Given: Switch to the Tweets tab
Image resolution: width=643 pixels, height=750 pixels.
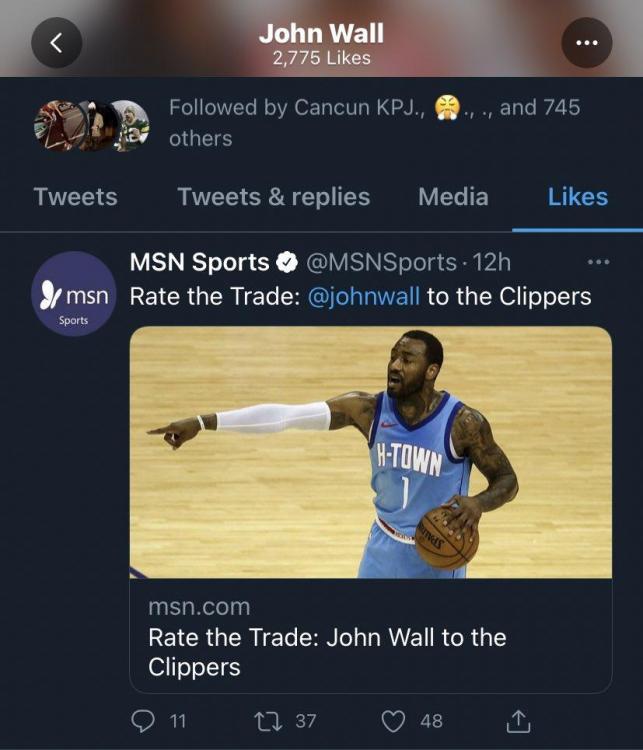Looking at the screenshot, I should click(x=75, y=197).
